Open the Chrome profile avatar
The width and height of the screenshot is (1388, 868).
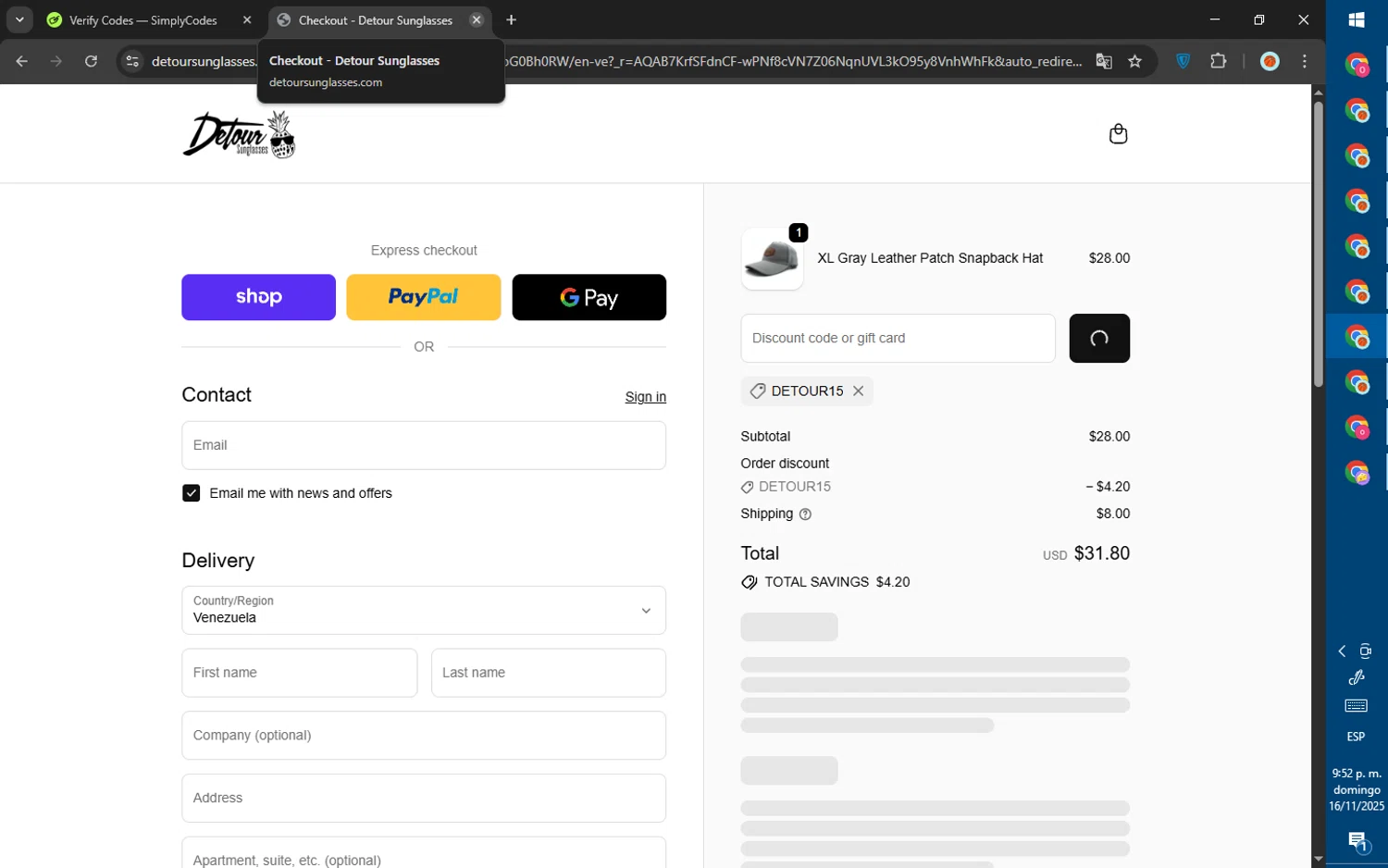point(1270,62)
